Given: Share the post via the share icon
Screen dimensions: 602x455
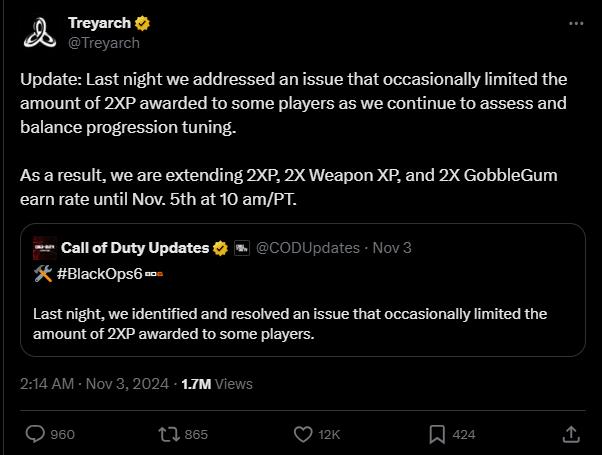Looking at the screenshot, I should [x=571, y=434].
